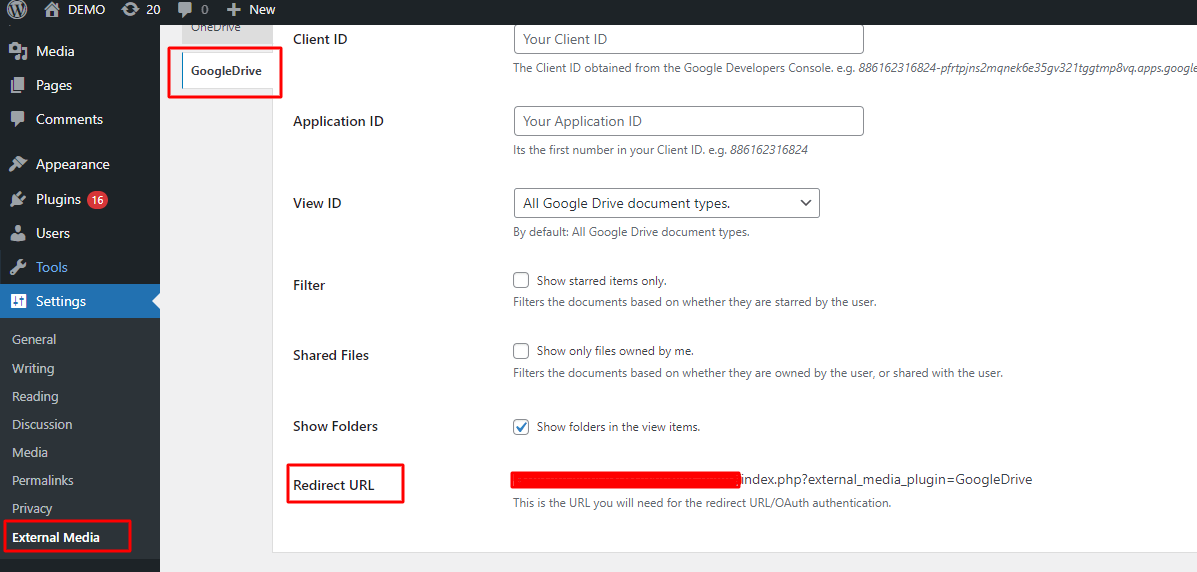Click the updates count 20
Image resolution: width=1197 pixels, height=572 pixels.
point(153,10)
